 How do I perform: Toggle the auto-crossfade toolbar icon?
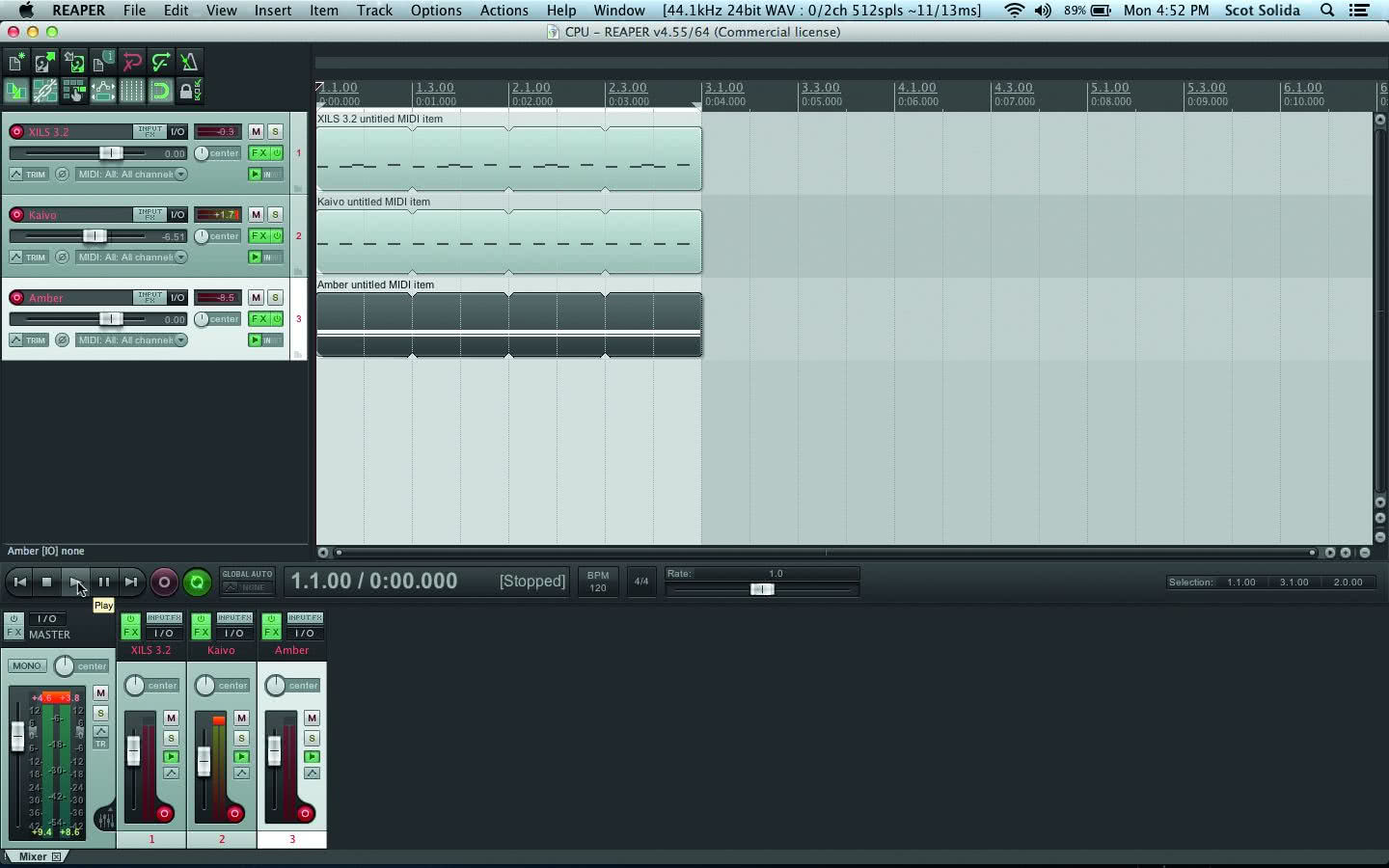(x=16, y=92)
